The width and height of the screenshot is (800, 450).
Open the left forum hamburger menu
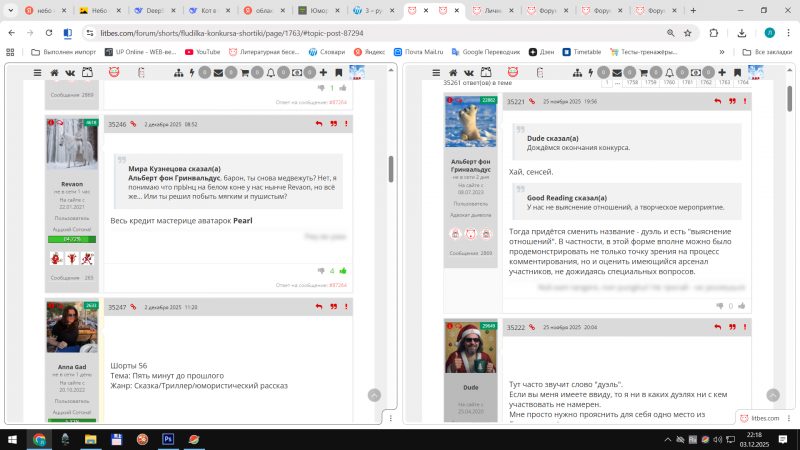tap(38, 73)
